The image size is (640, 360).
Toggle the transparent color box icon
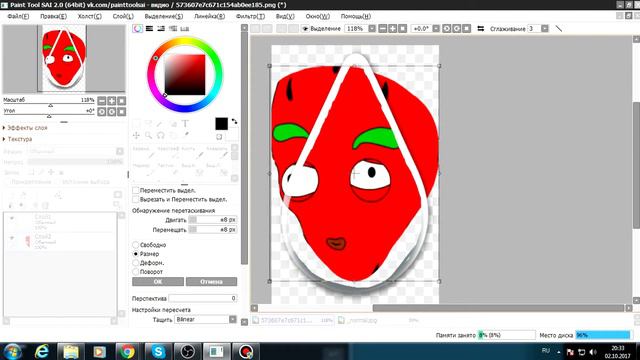click(219, 137)
